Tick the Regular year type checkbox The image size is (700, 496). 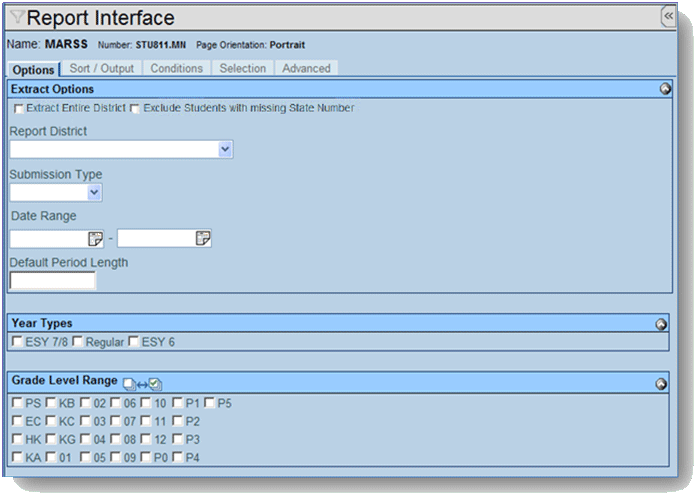[x=78, y=342]
